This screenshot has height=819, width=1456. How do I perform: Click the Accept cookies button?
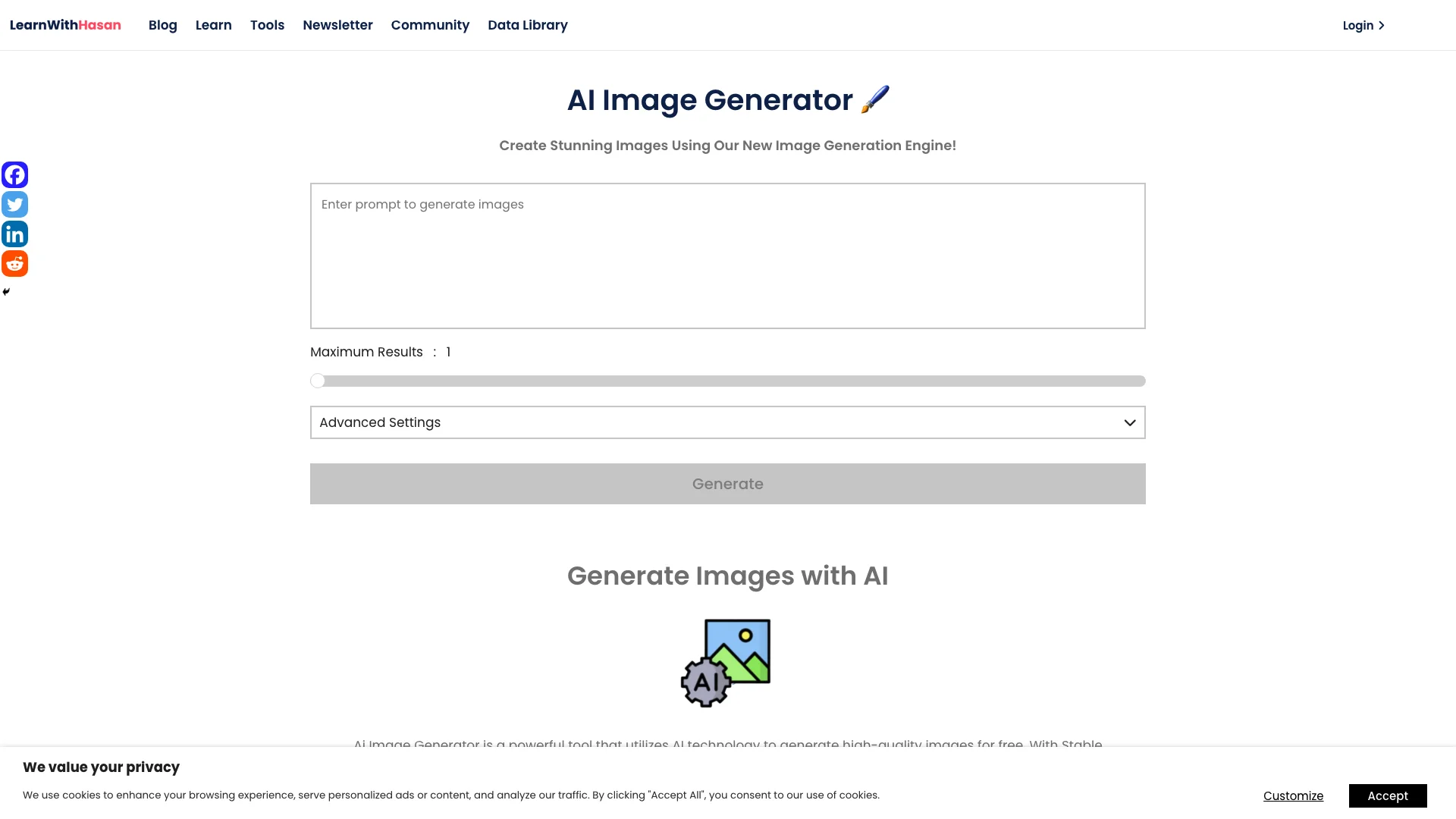1388,796
